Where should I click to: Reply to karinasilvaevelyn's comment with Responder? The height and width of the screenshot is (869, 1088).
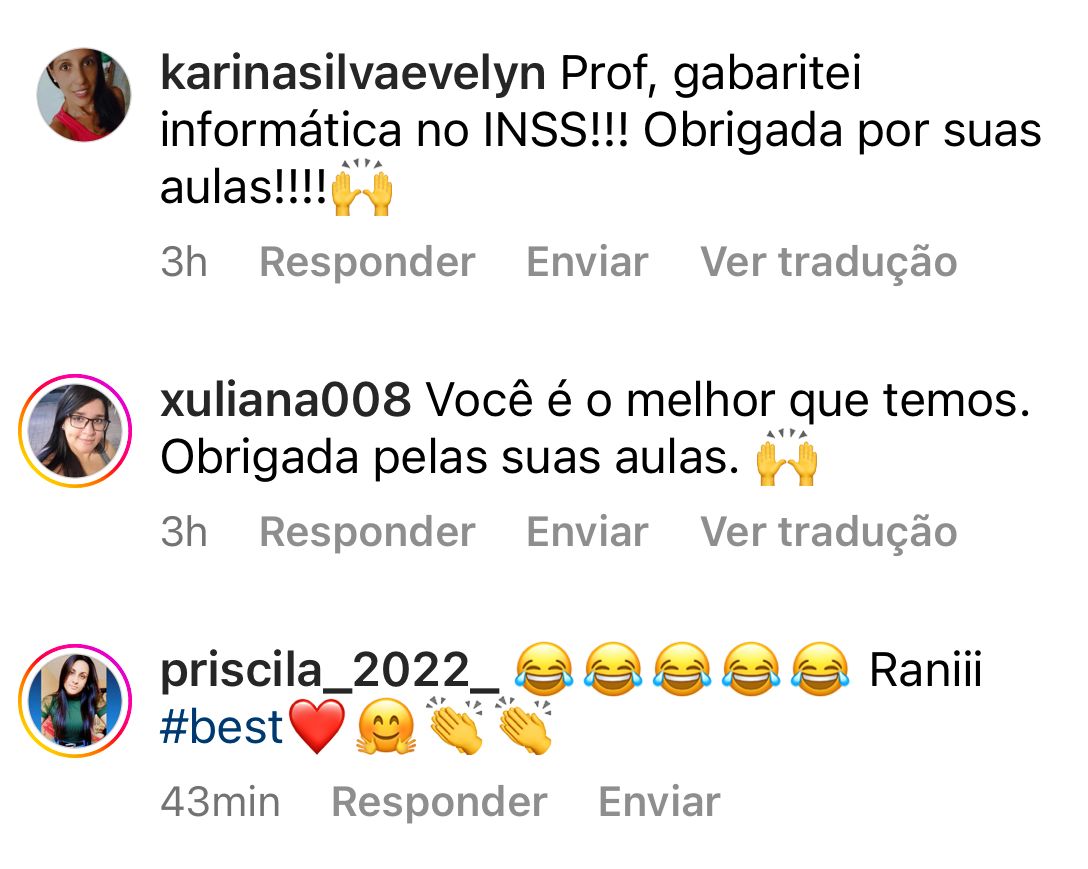(367, 262)
